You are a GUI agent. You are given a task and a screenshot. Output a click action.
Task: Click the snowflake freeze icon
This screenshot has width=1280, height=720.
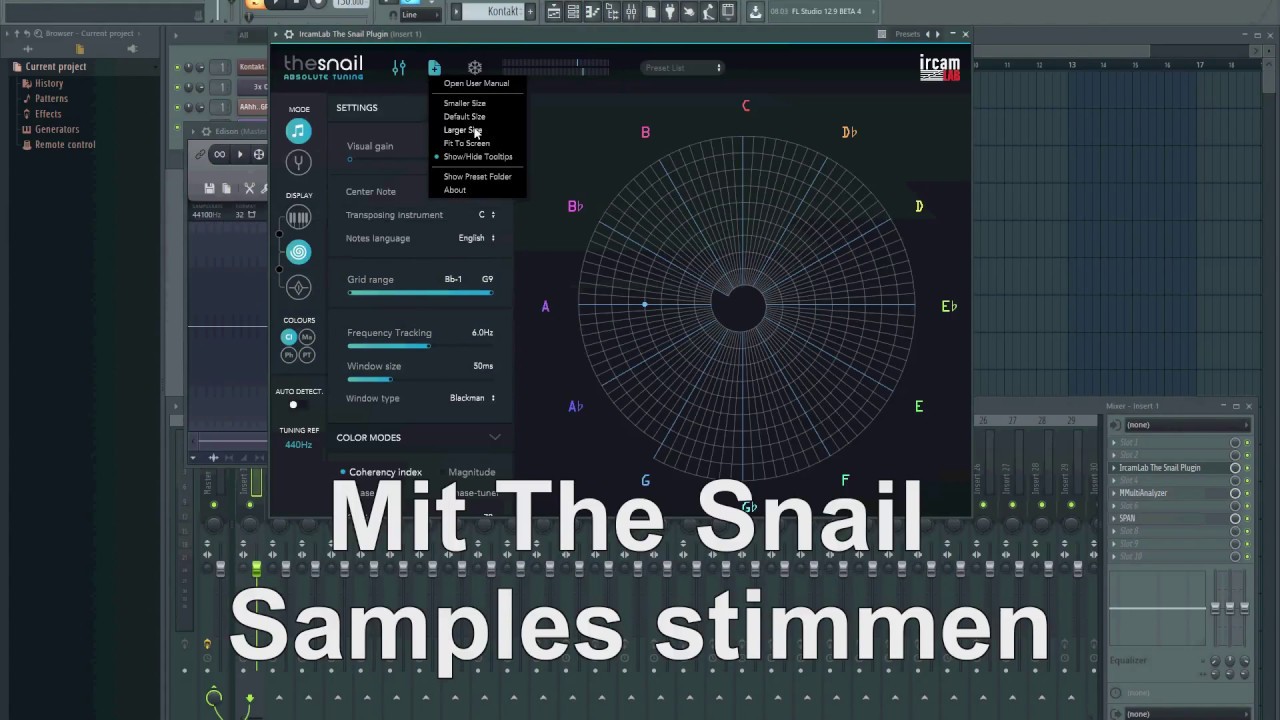pyautogui.click(x=475, y=68)
